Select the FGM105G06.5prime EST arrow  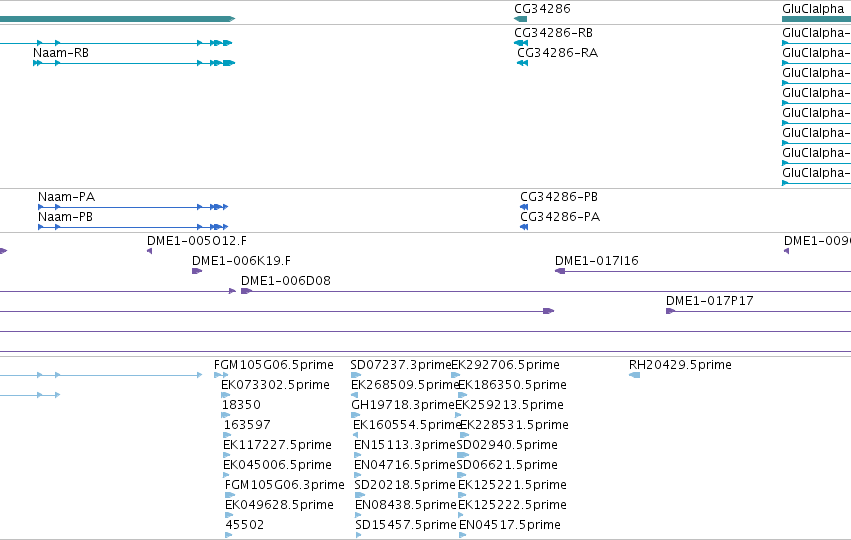(221, 375)
